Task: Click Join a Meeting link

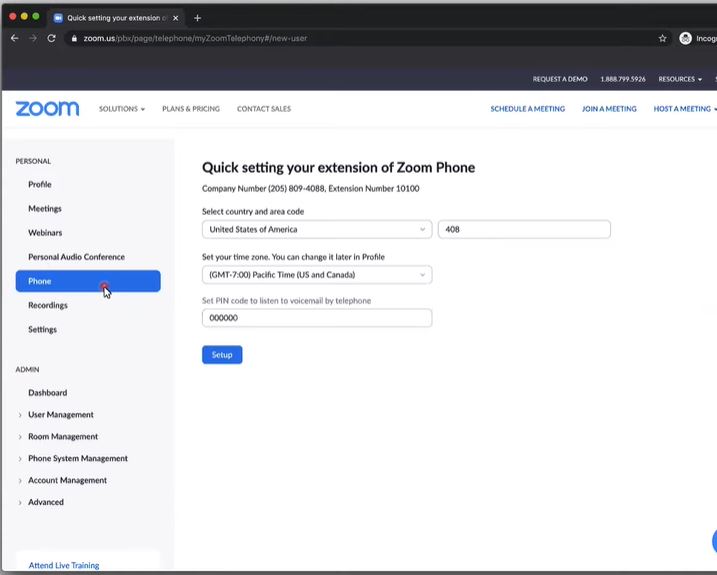Action: [609, 109]
